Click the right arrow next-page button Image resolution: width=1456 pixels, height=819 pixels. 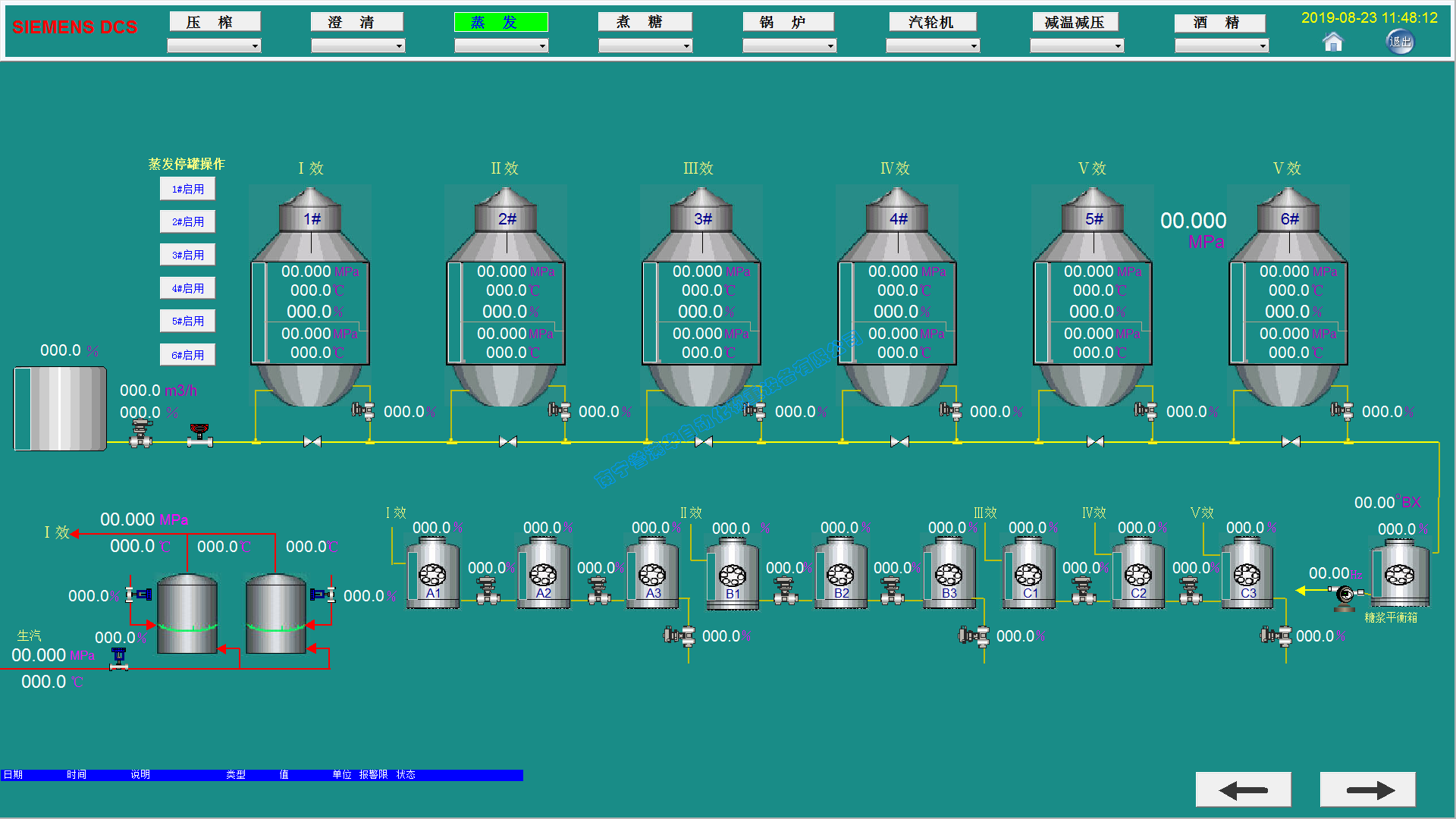1367,790
